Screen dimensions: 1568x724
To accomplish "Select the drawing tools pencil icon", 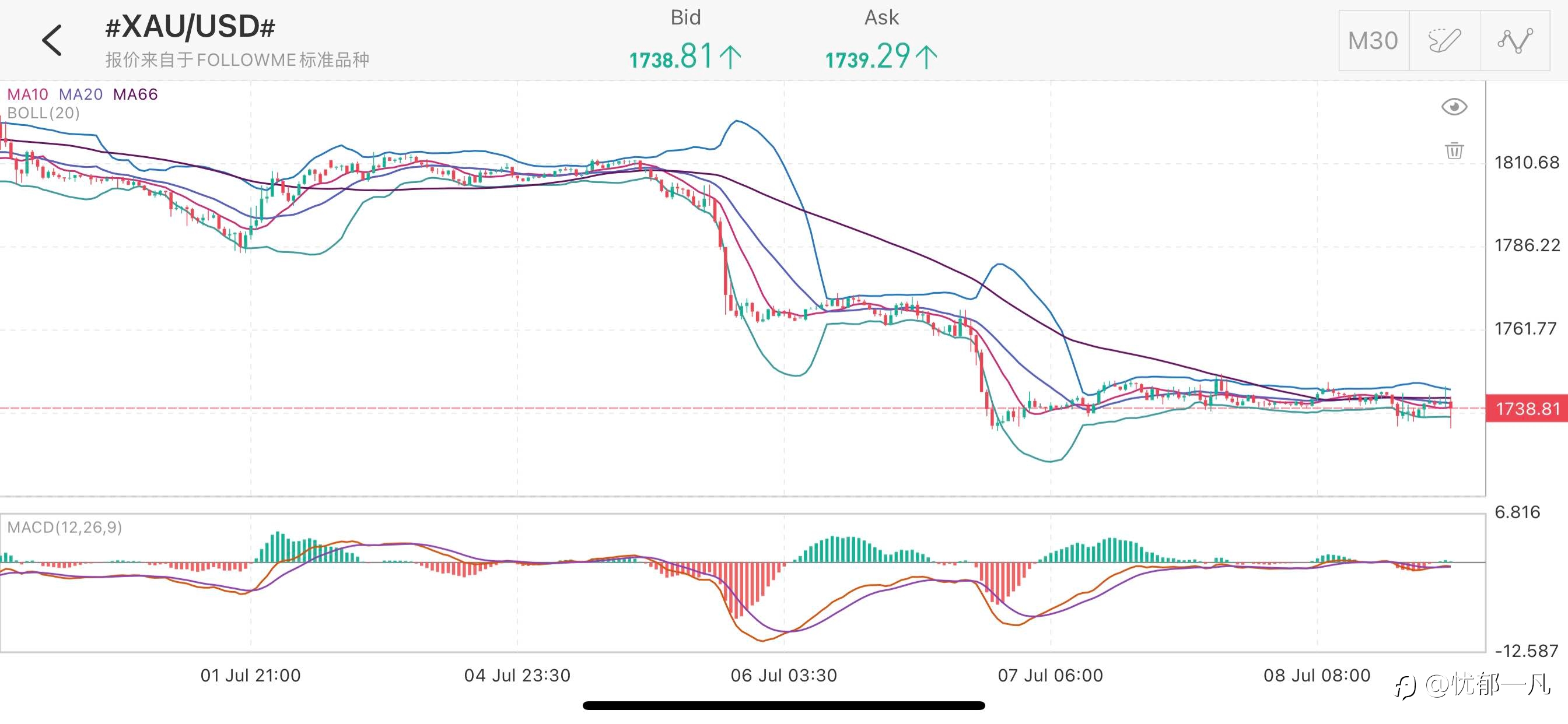I will point(1444,41).
